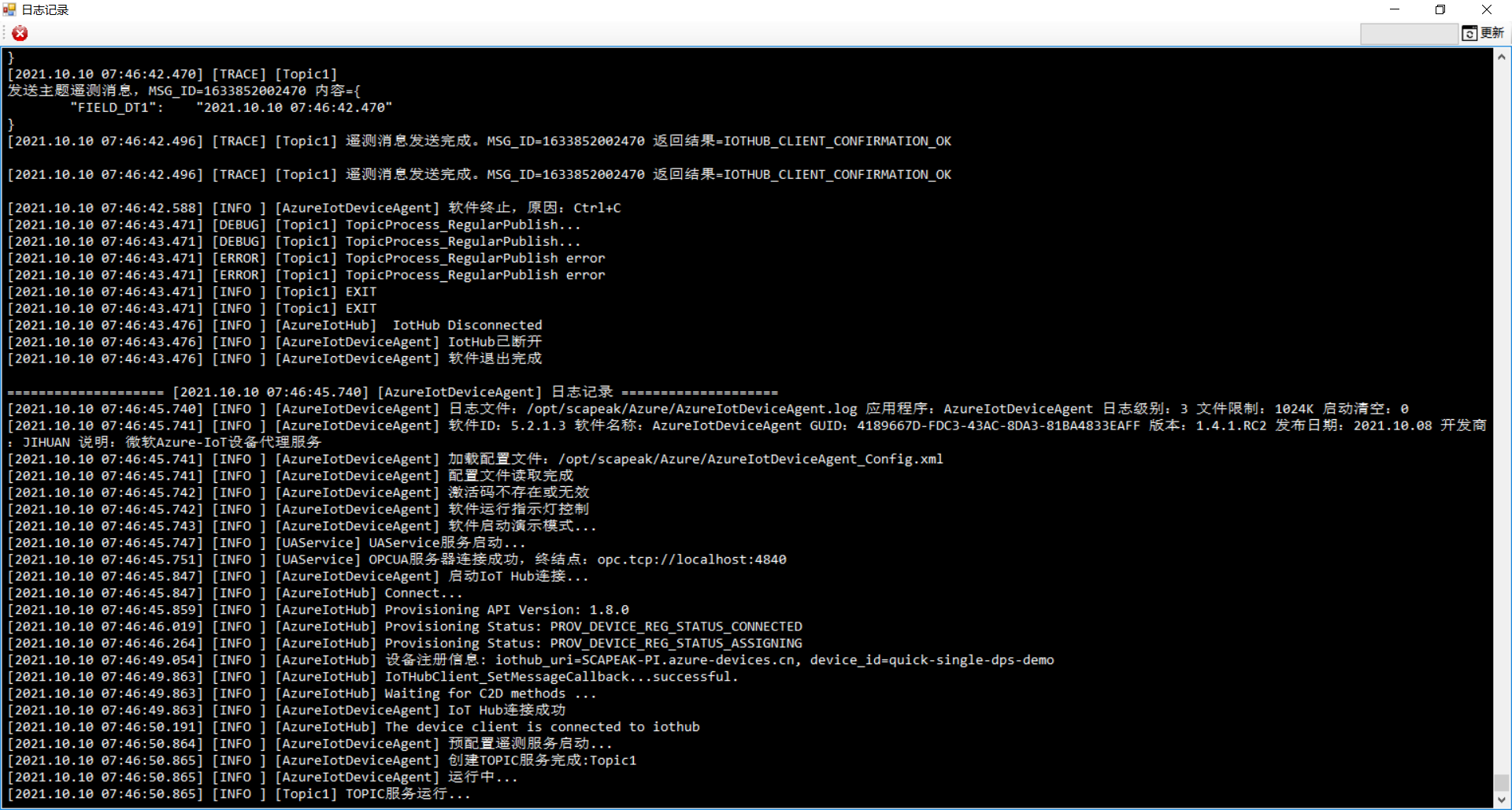This screenshot has height=810, width=1512.
Task: Click the vertical scrollbar thumb
Action: 1502,783
